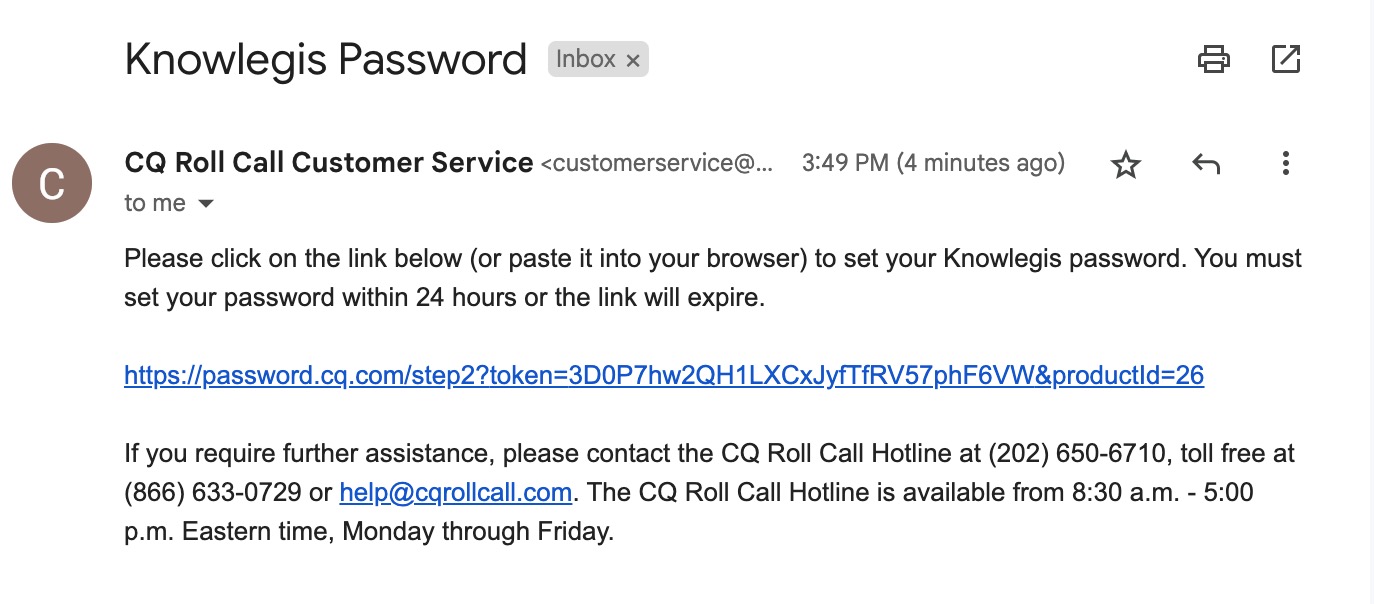Remove the Inbox label with the x
This screenshot has height=604, width=1374.
633,61
